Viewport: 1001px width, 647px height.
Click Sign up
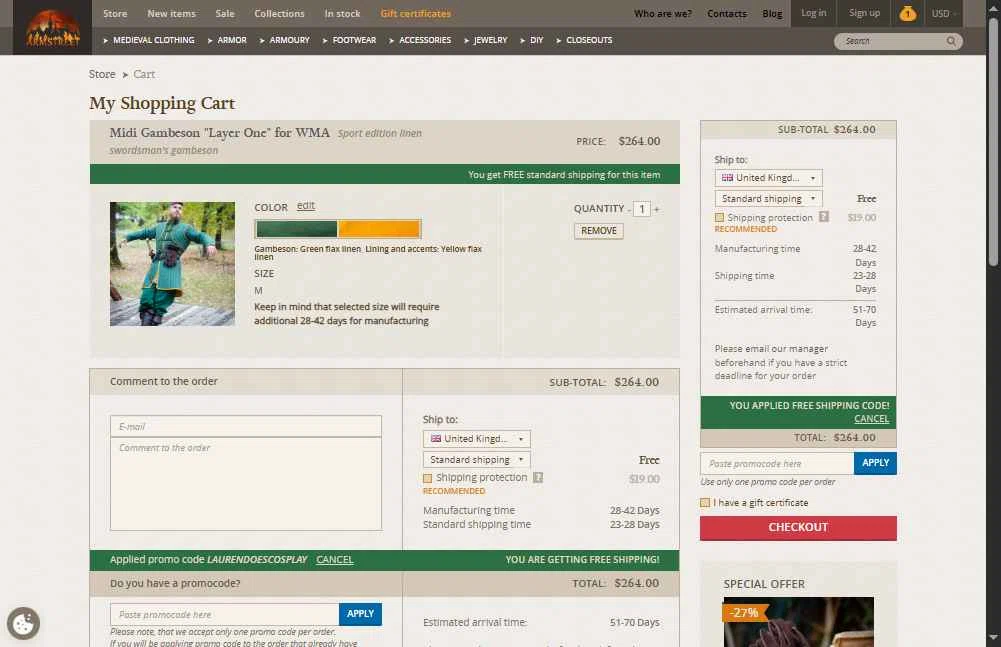click(x=864, y=13)
